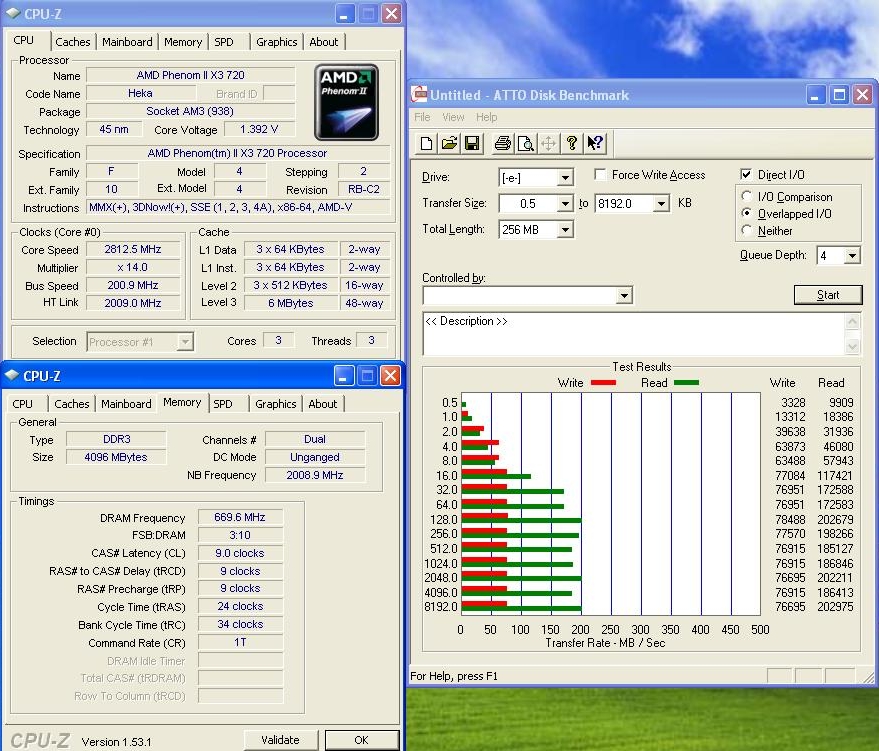Click the green Read legend swatch
This screenshot has height=751, width=879.
[686, 383]
